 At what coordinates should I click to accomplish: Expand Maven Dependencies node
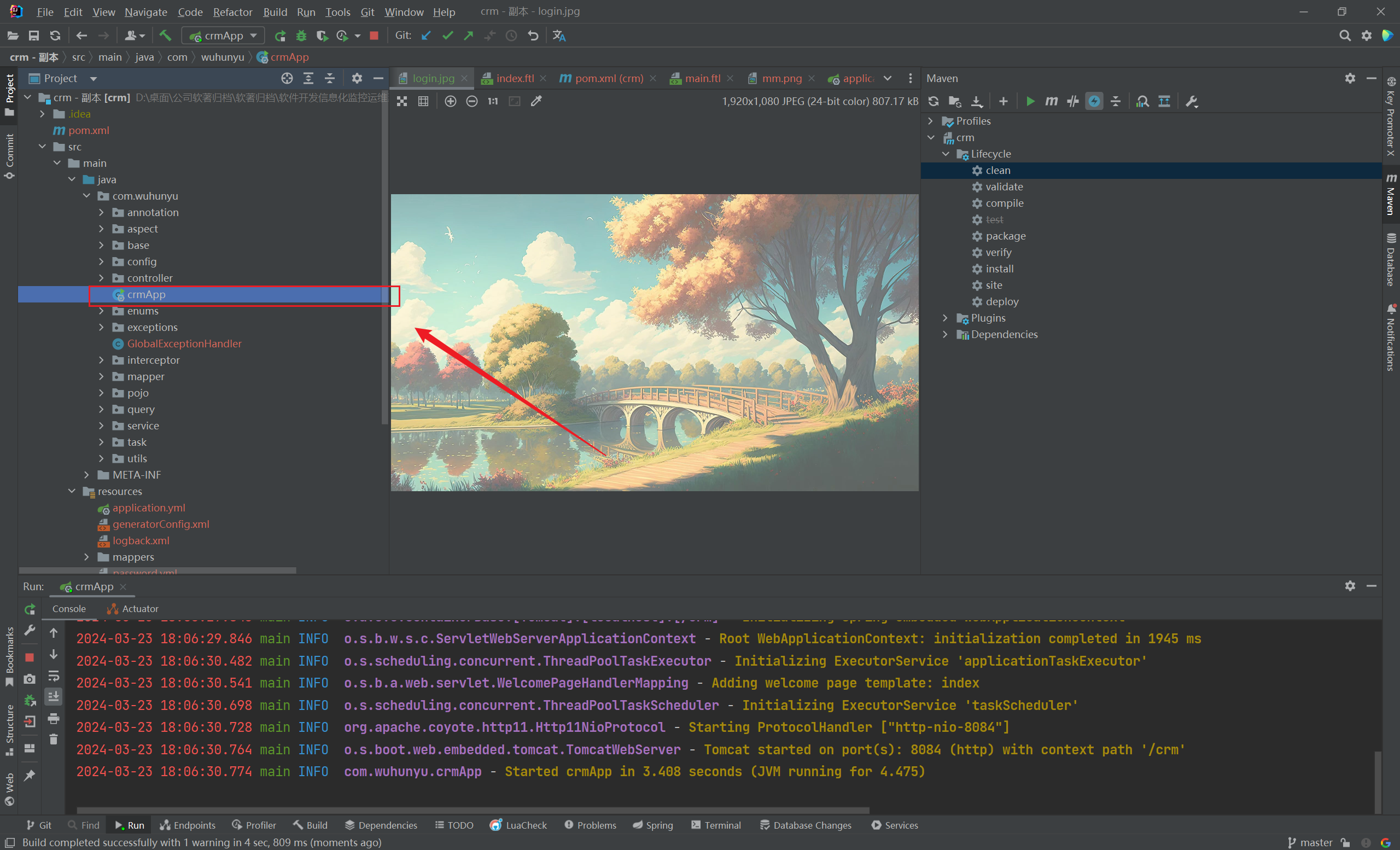tap(946, 335)
